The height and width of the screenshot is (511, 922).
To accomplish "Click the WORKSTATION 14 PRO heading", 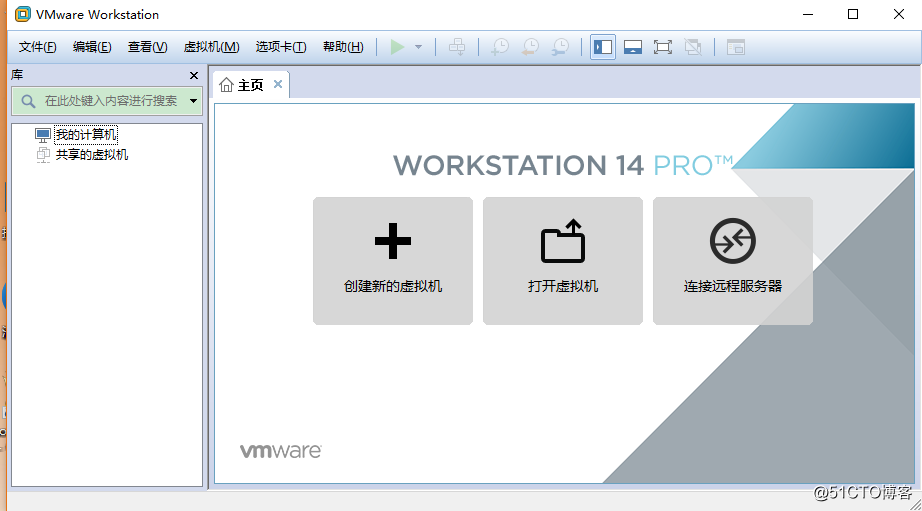I will (x=563, y=165).
